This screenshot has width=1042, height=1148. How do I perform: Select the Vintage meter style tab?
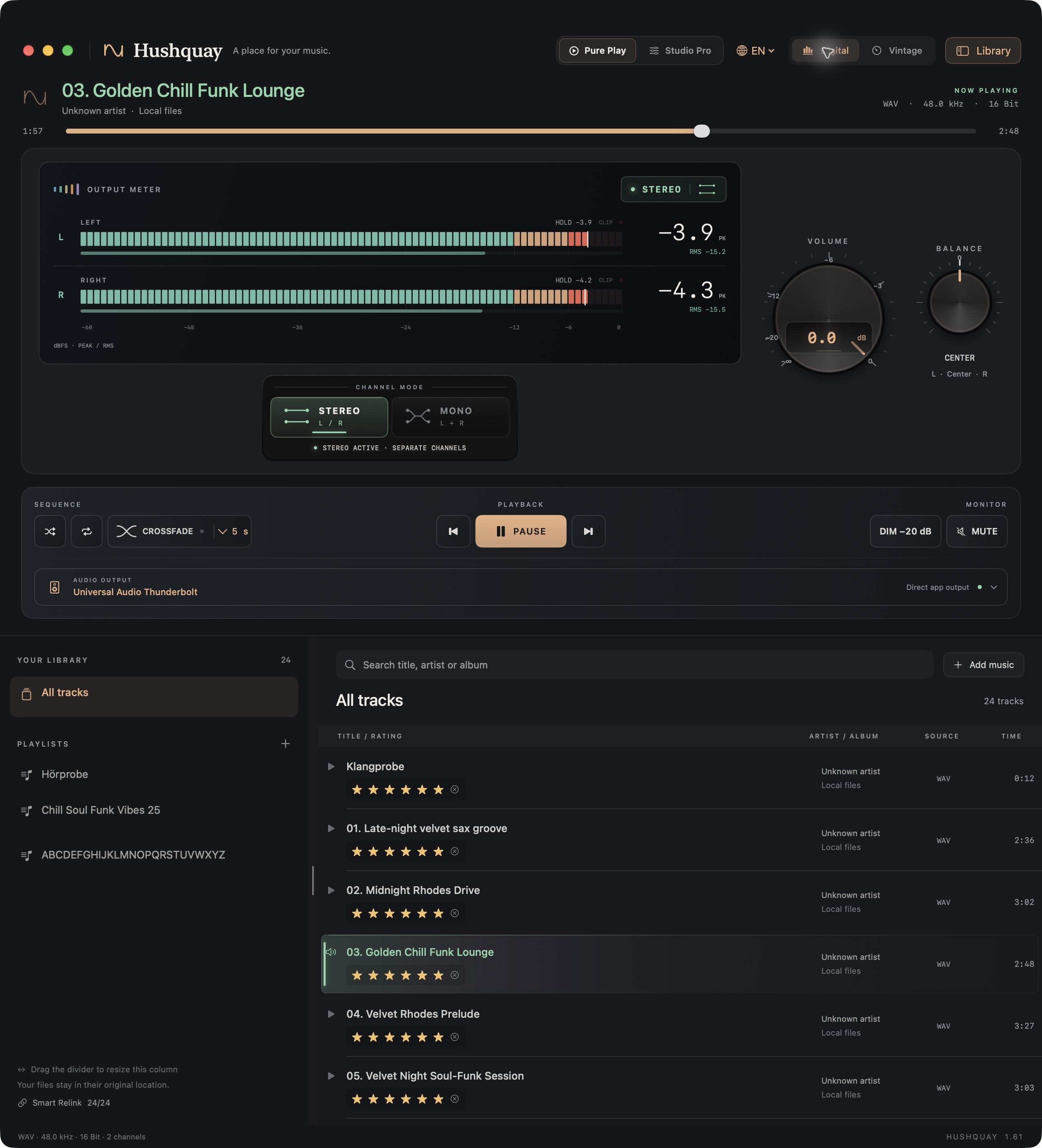point(897,50)
